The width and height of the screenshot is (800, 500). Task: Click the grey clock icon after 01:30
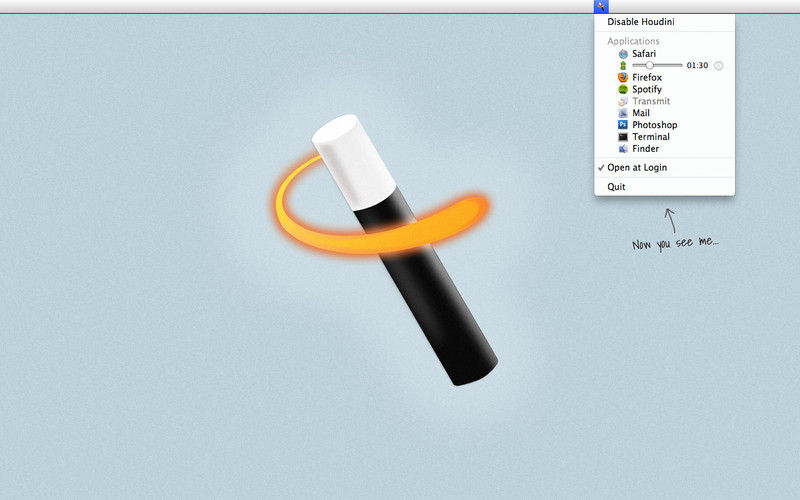coord(718,65)
